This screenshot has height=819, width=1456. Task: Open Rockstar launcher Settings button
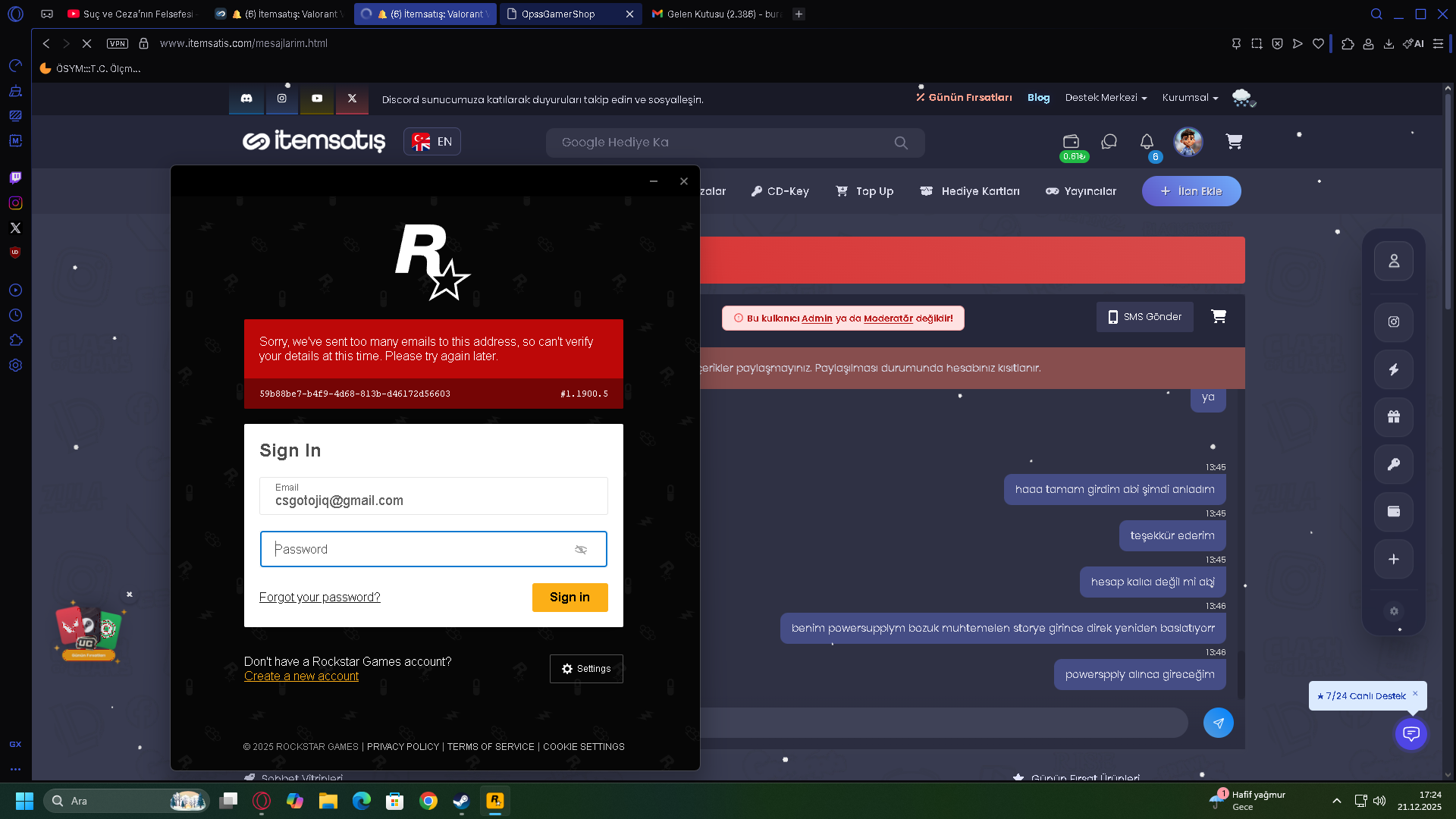586,669
